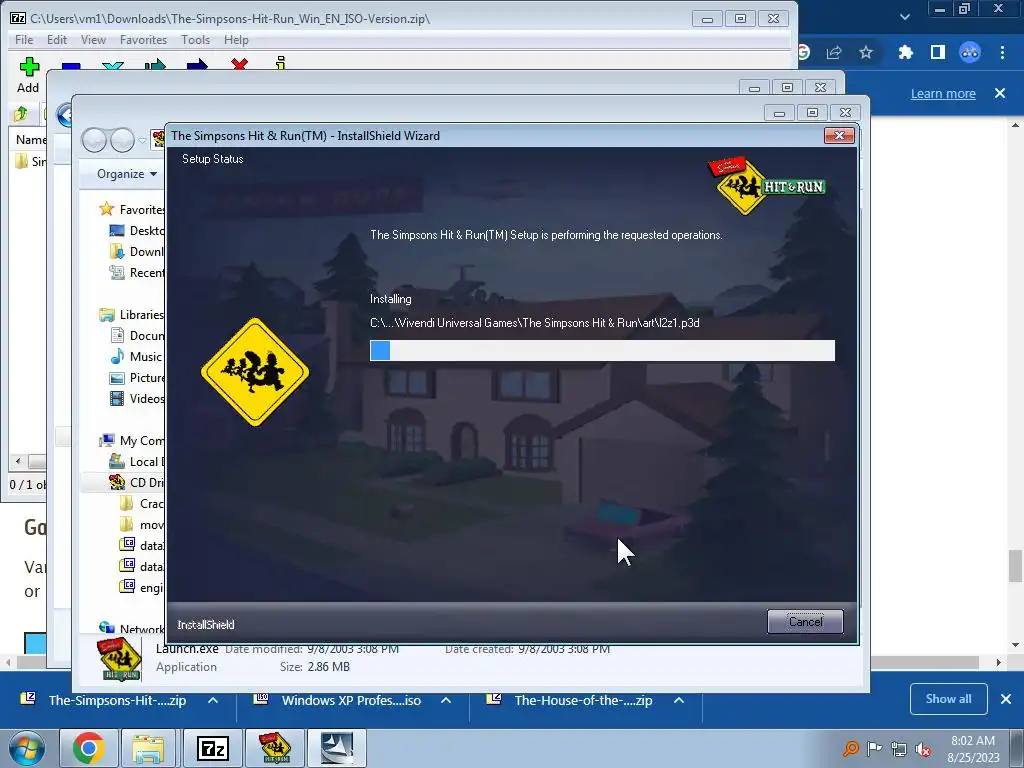Click Show all downloads button
The width and height of the screenshot is (1024, 768).
click(x=948, y=699)
